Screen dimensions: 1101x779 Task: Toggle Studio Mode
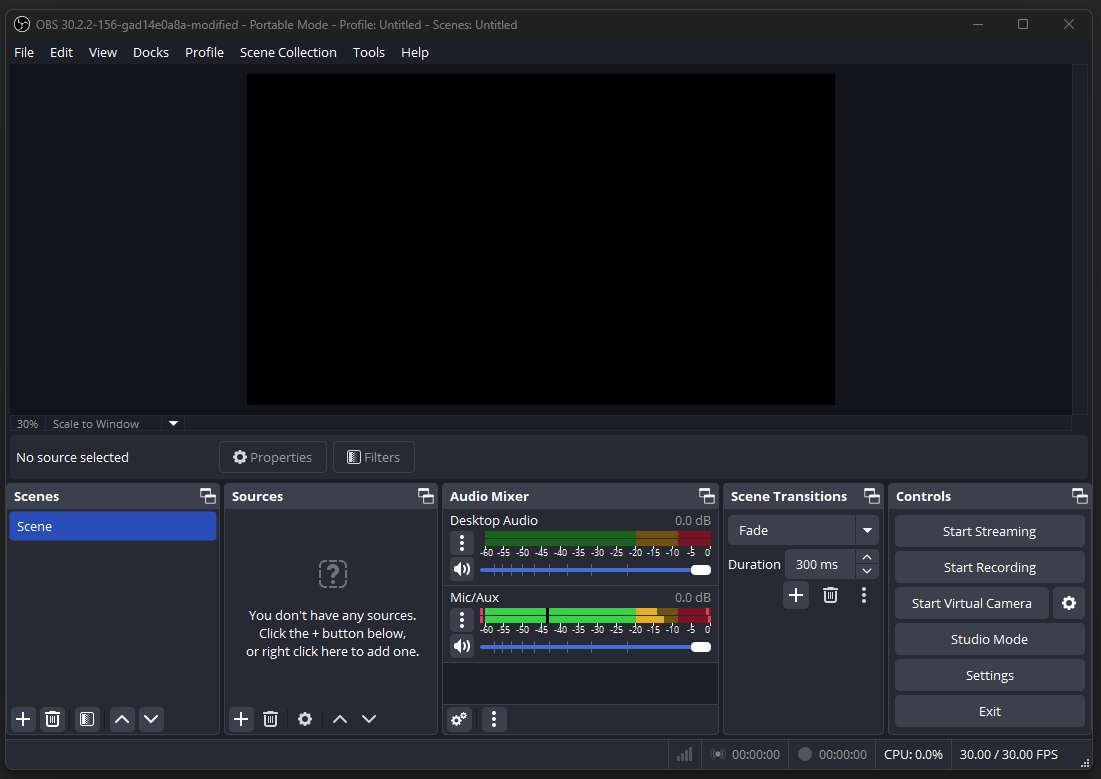click(989, 639)
